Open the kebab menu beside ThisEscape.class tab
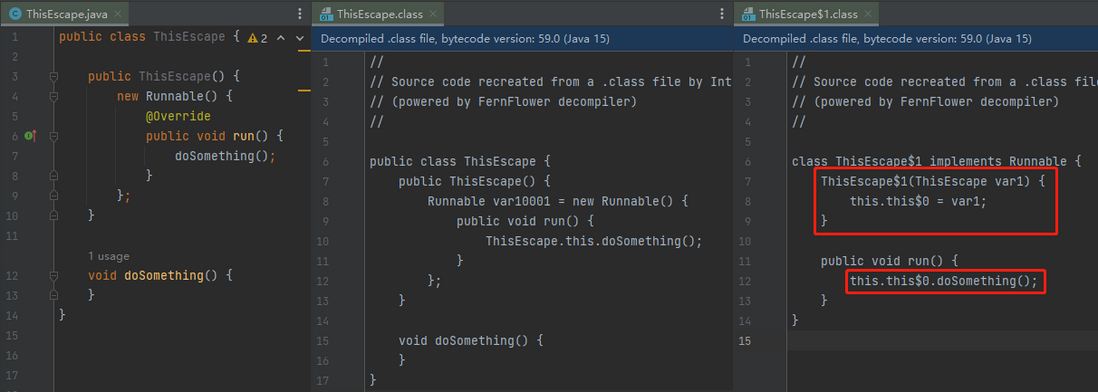 [722, 14]
